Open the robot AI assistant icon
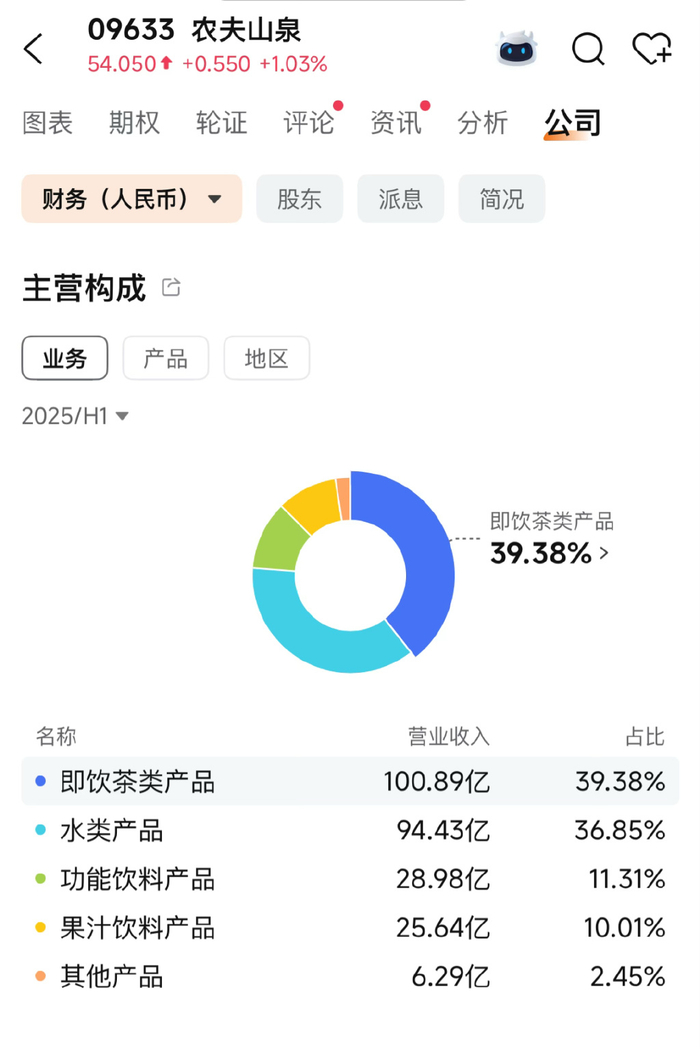700x1049 pixels. coord(518,48)
